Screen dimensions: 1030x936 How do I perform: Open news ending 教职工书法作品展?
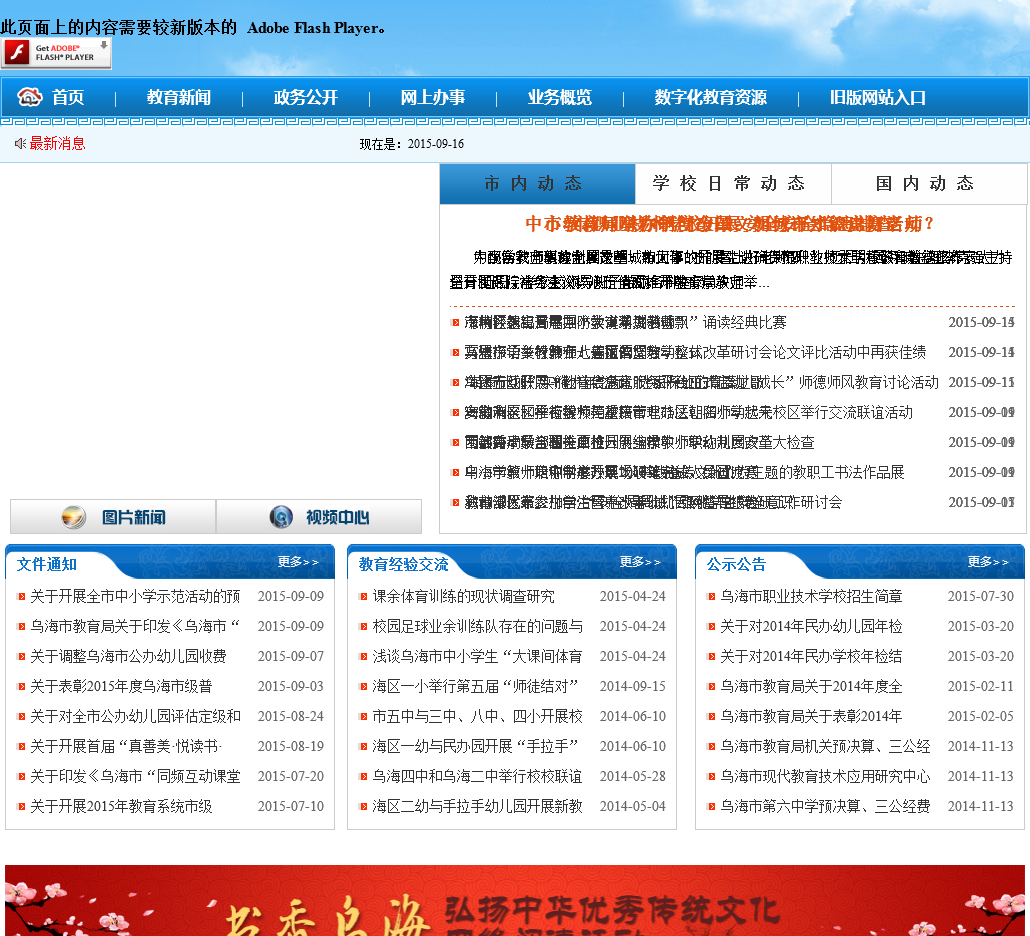coord(684,472)
